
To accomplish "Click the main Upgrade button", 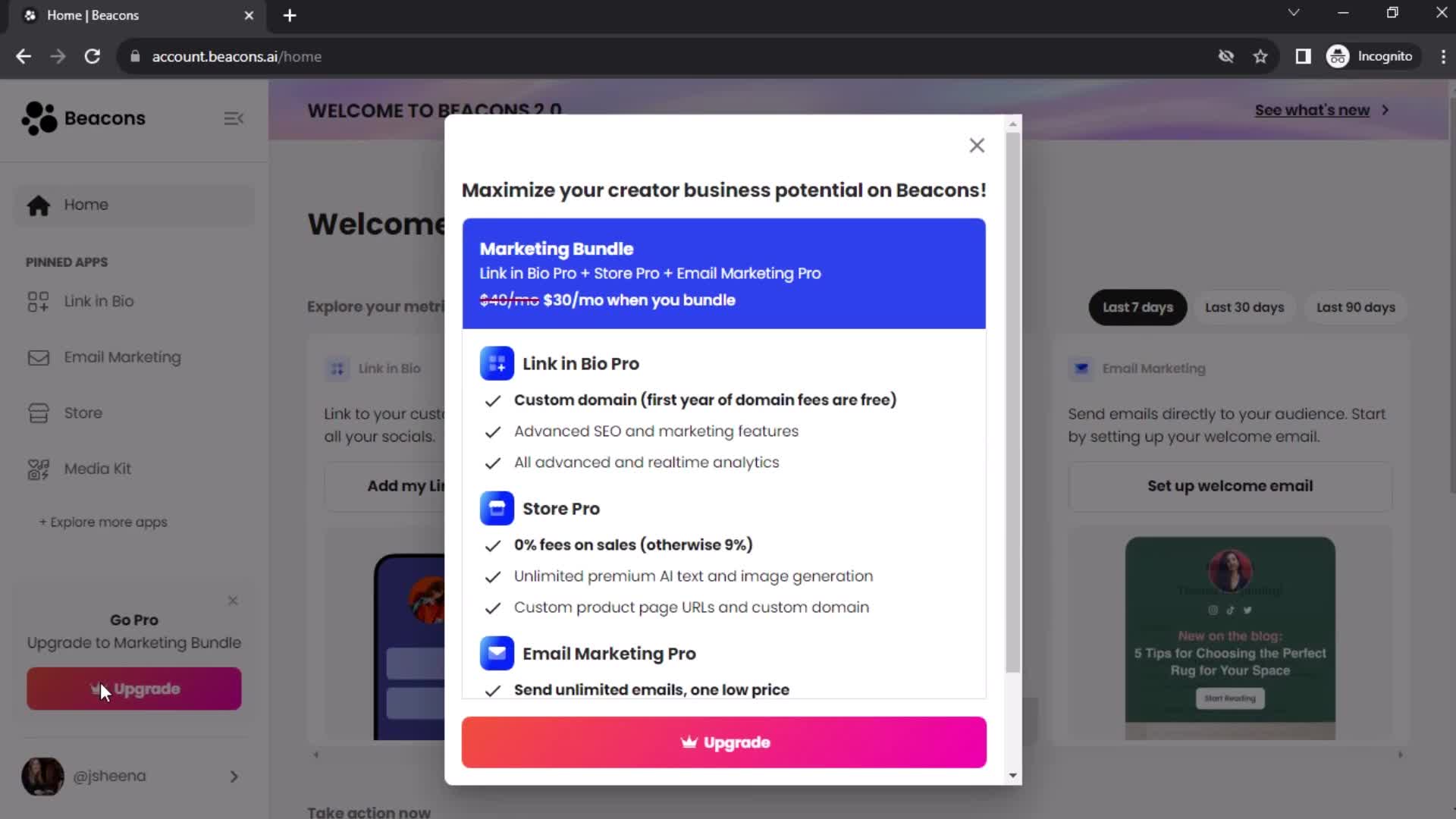I will tap(724, 742).
